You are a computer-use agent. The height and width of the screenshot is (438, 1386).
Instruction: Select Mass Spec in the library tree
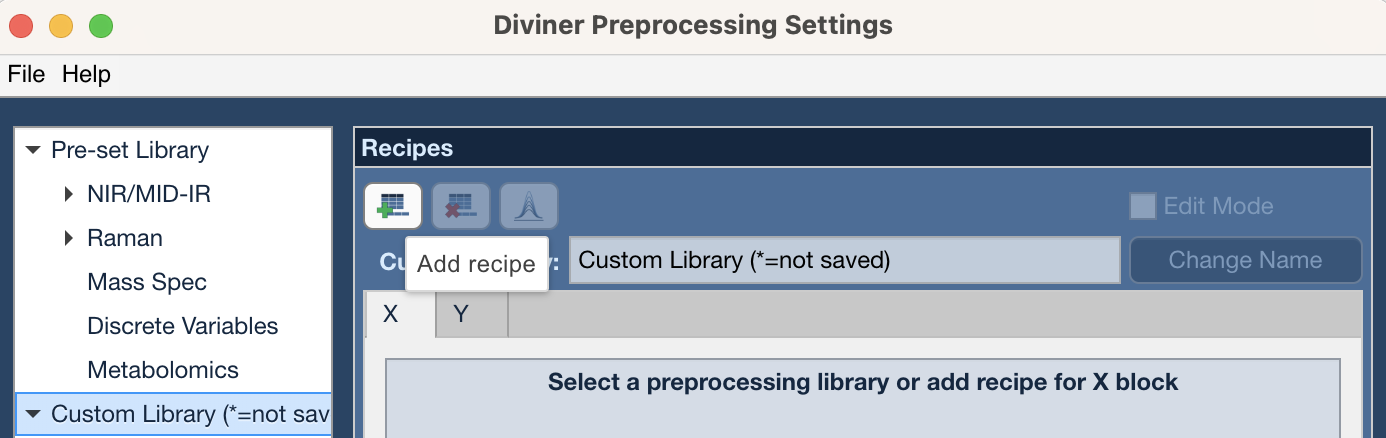click(x=147, y=282)
